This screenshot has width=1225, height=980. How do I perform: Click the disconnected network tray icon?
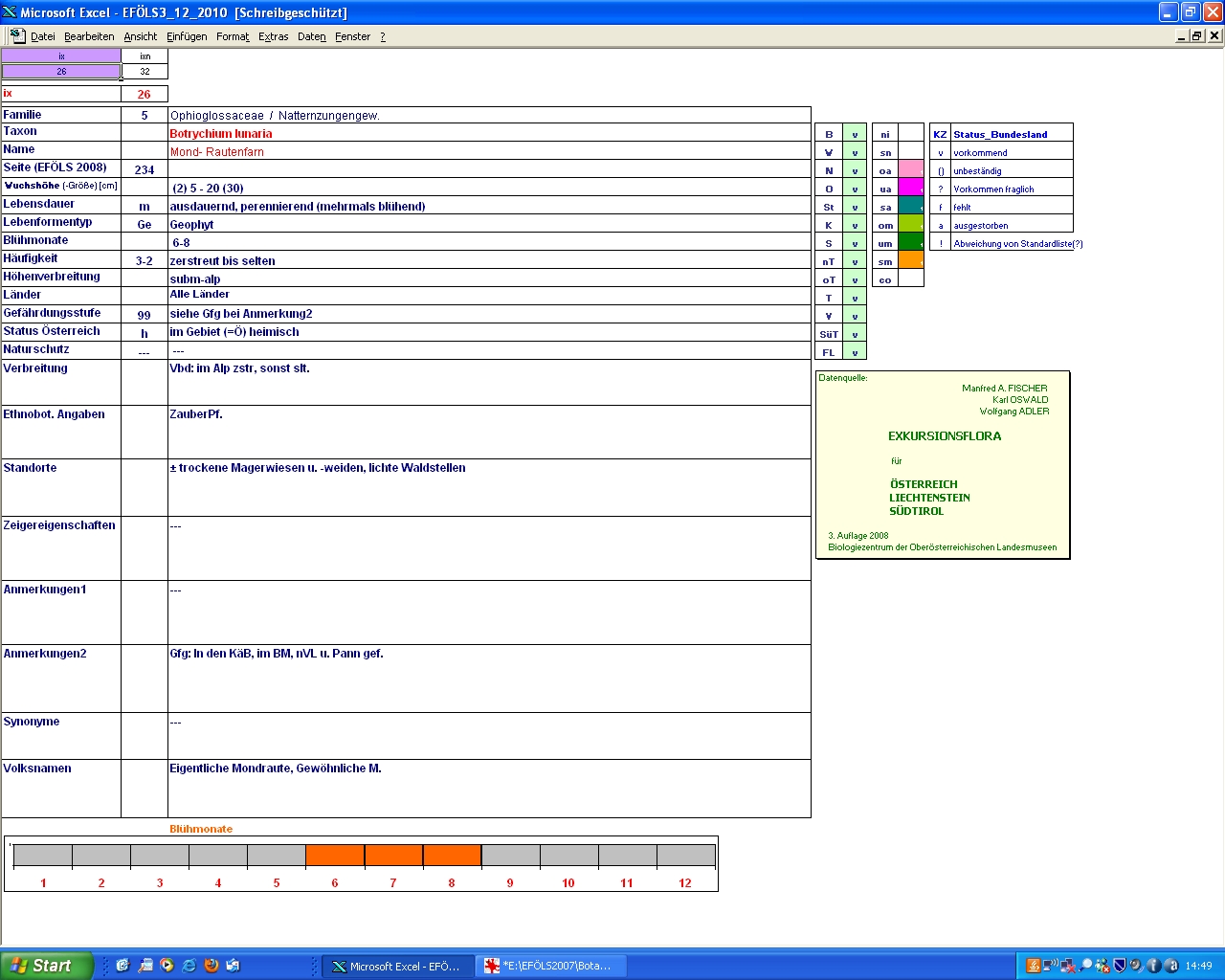click(1068, 966)
